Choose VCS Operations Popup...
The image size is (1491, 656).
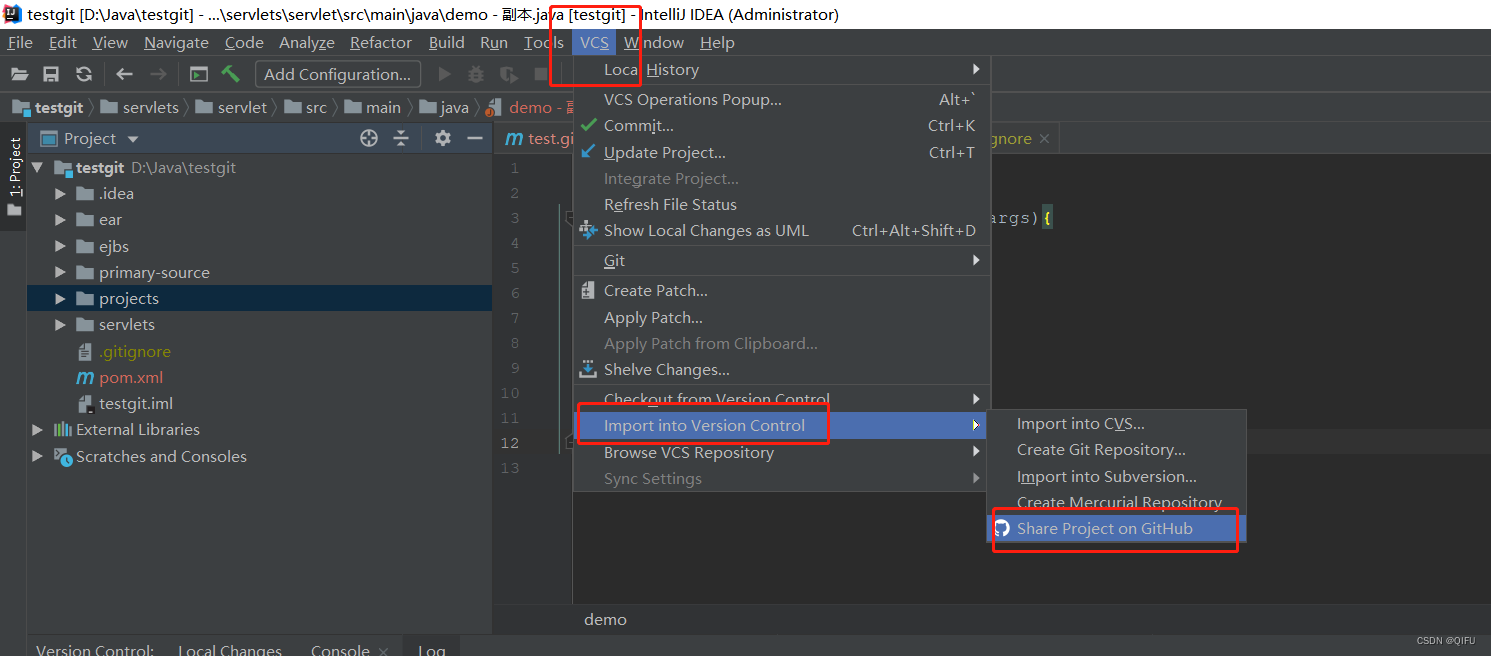point(782,99)
